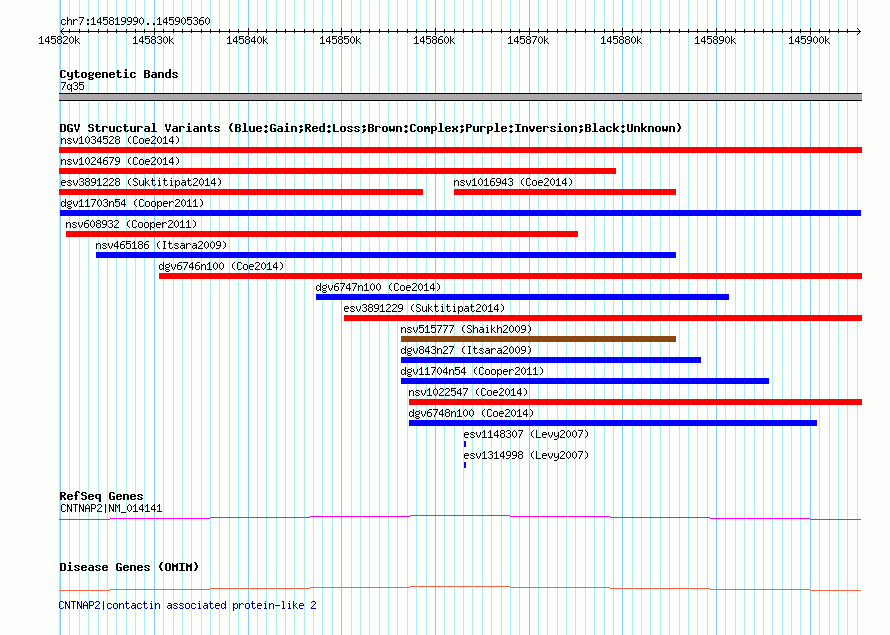
Task: Click the esv1314998 (Levy2007) label
Action: point(526,455)
